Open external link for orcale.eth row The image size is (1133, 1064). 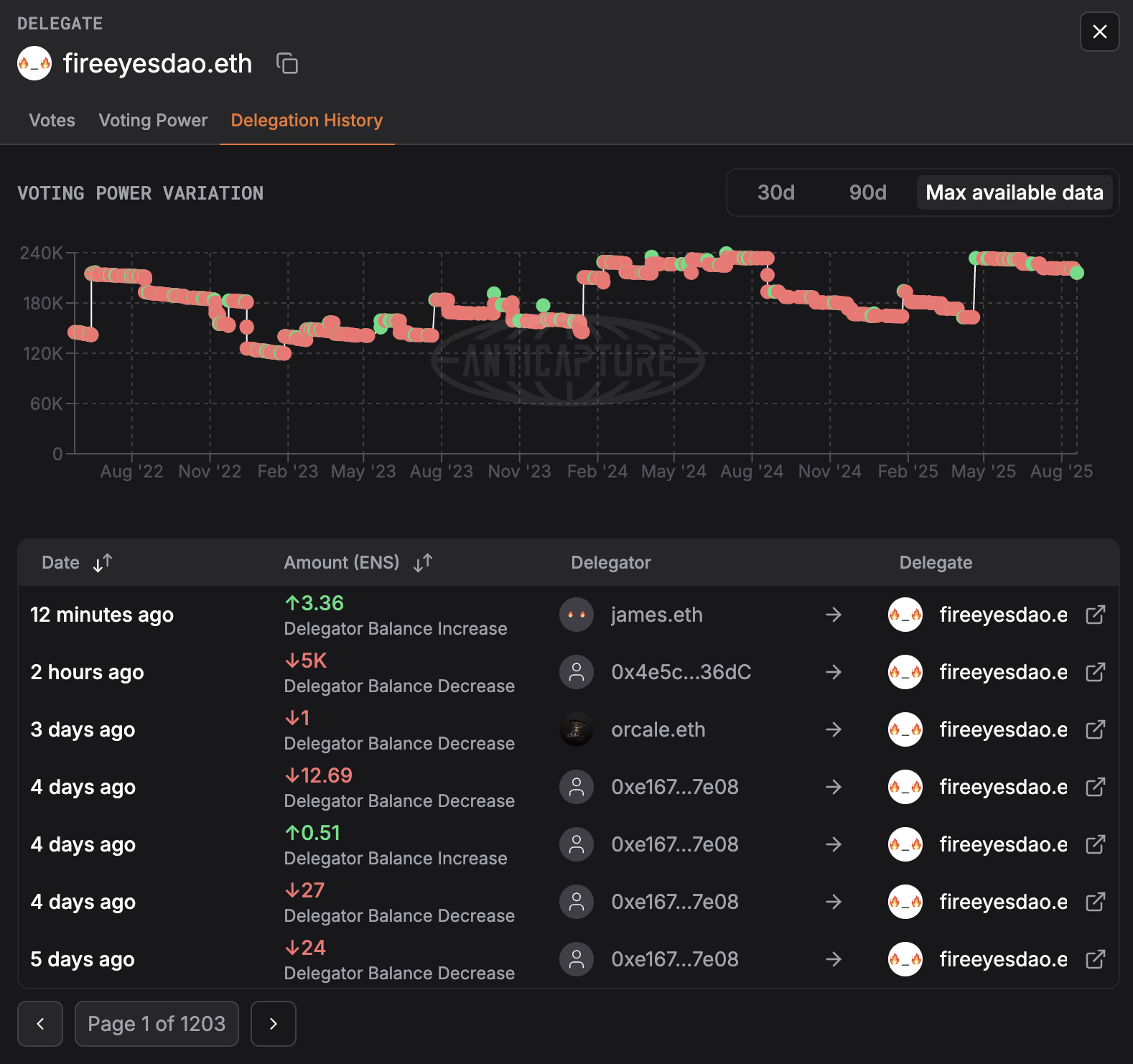tap(1095, 729)
